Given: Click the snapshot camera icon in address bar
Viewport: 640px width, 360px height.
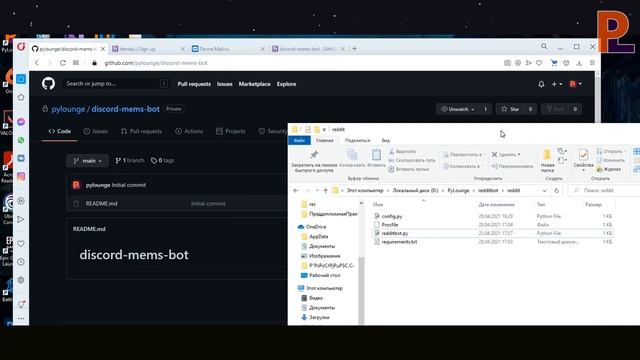Looking at the screenshot, I should [x=507, y=63].
